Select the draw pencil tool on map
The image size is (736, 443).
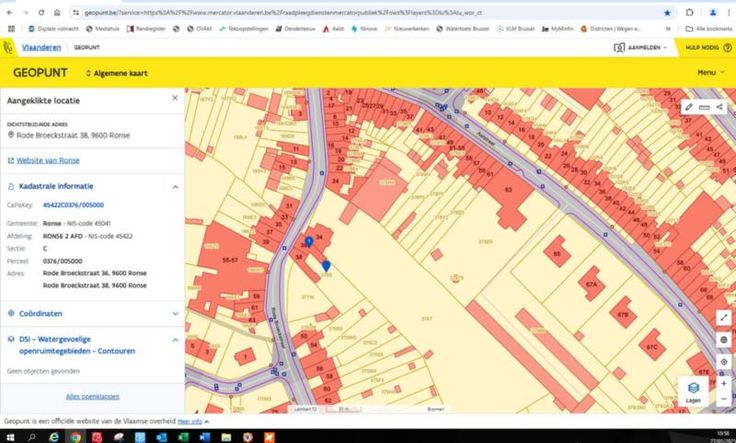coord(688,106)
